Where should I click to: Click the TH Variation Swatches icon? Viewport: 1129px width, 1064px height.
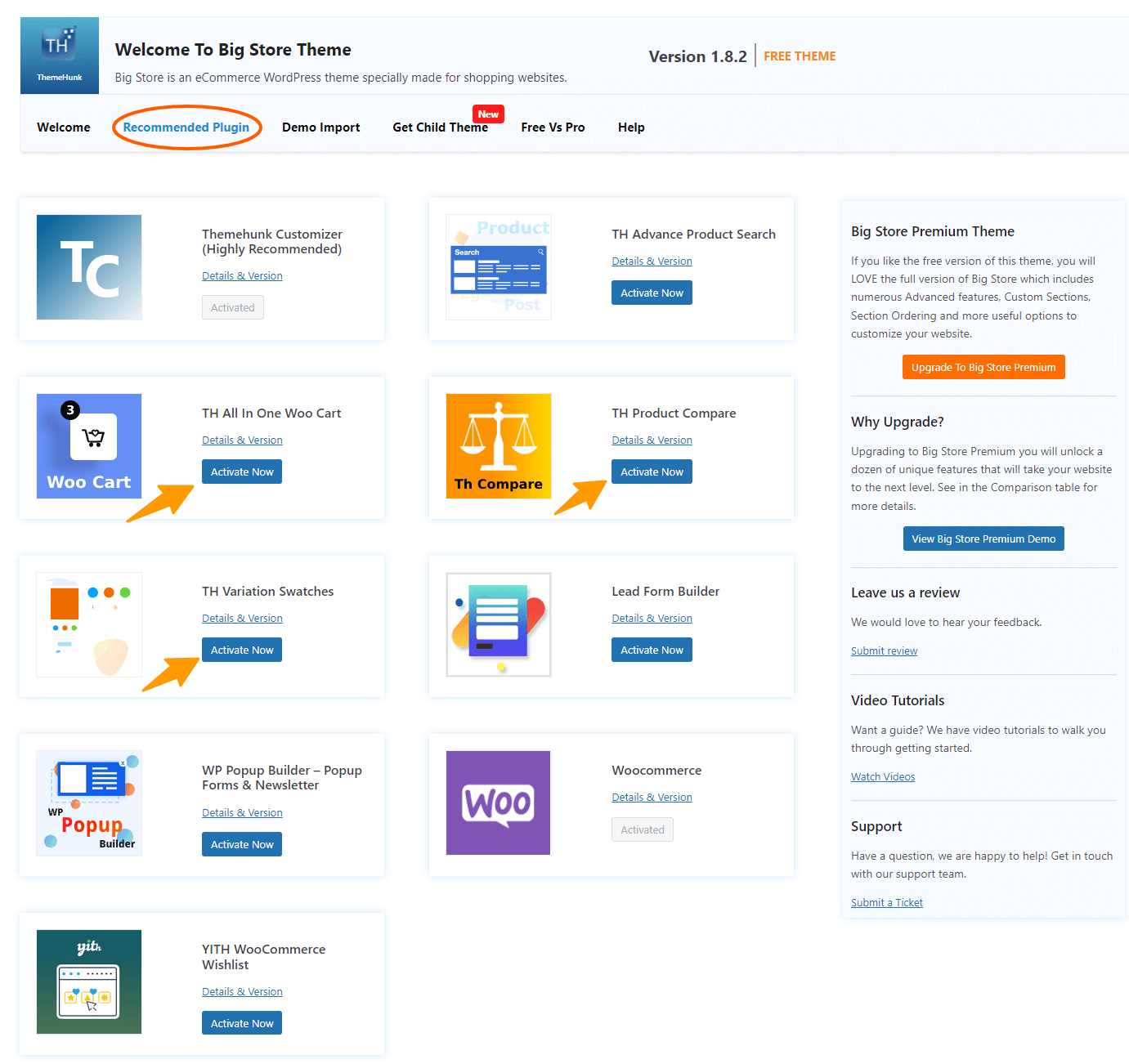[x=89, y=625]
